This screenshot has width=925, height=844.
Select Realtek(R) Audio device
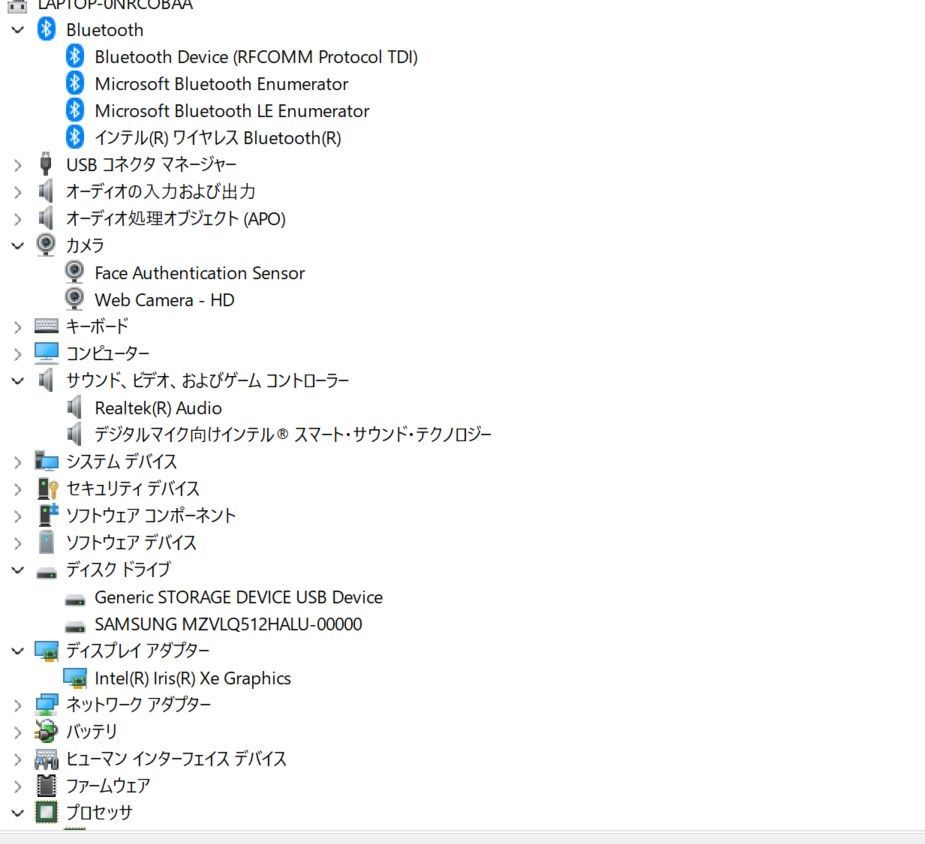click(x=158, y=408)
